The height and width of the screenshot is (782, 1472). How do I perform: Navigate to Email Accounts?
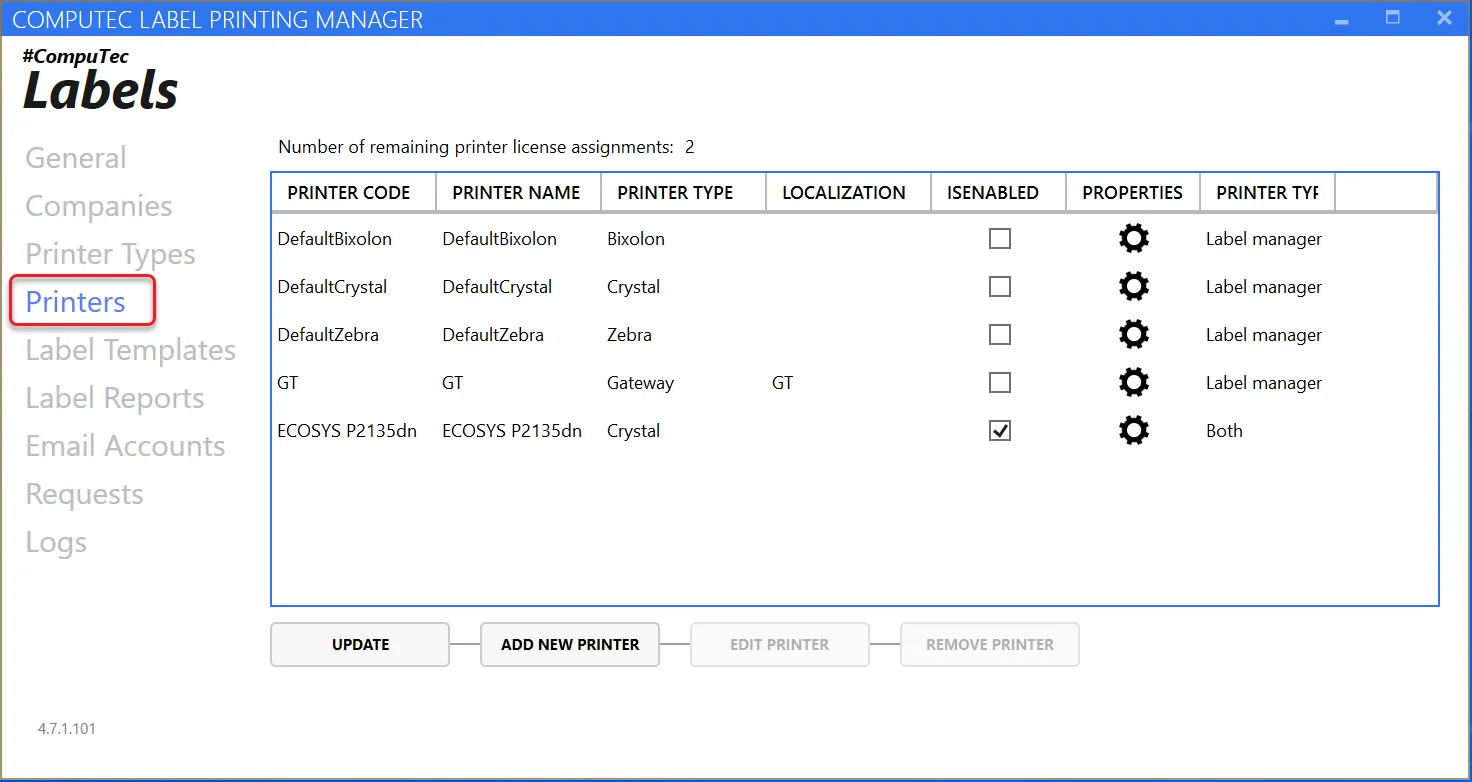coord(125,446)
